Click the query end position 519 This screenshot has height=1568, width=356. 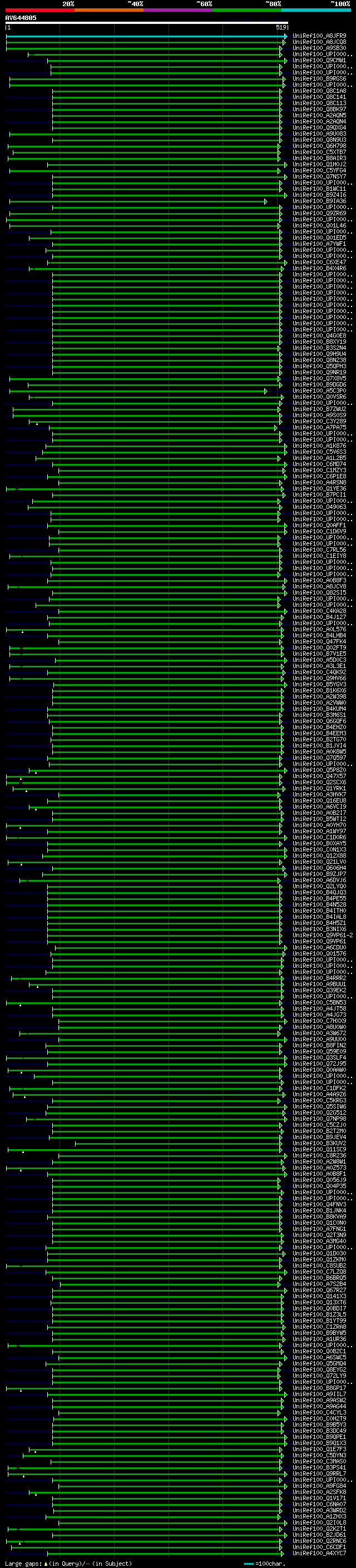[280, 27]
